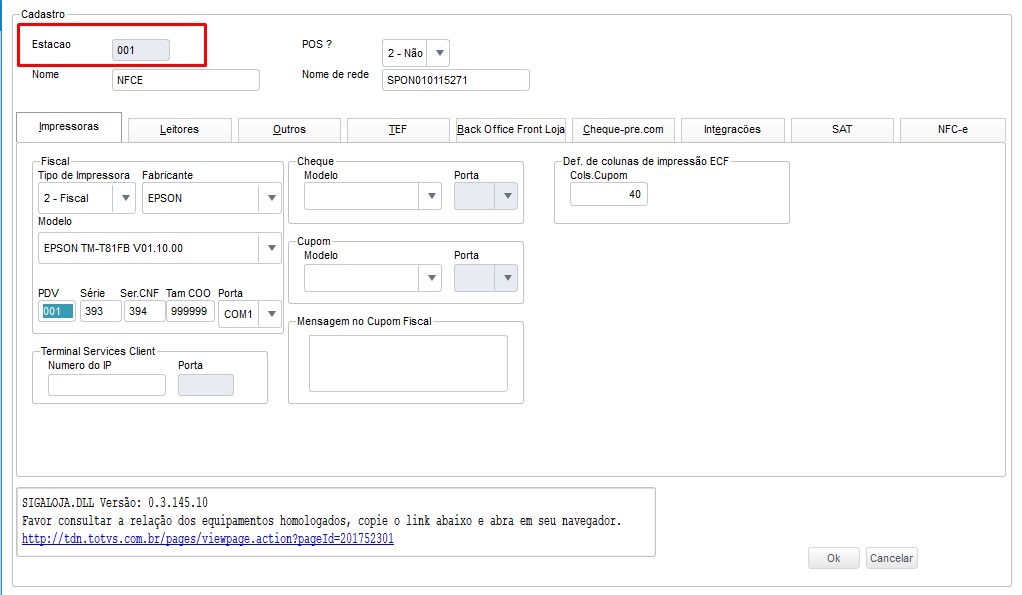Screen dimensions: 1022x595
Task: Click the Nome de rede field
Action: 455,80
